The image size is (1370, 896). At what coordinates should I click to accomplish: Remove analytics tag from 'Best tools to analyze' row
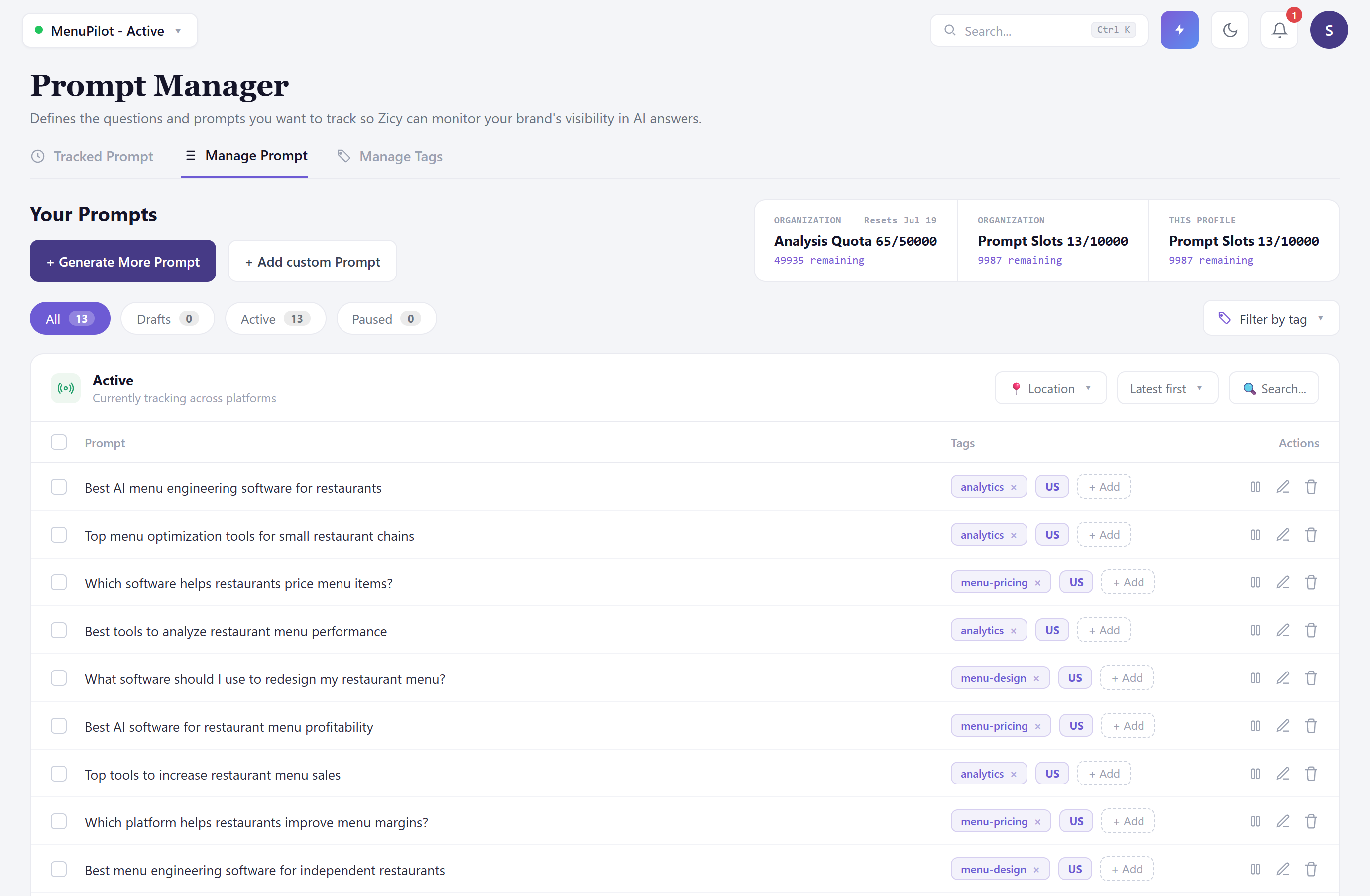[1013, 631]
